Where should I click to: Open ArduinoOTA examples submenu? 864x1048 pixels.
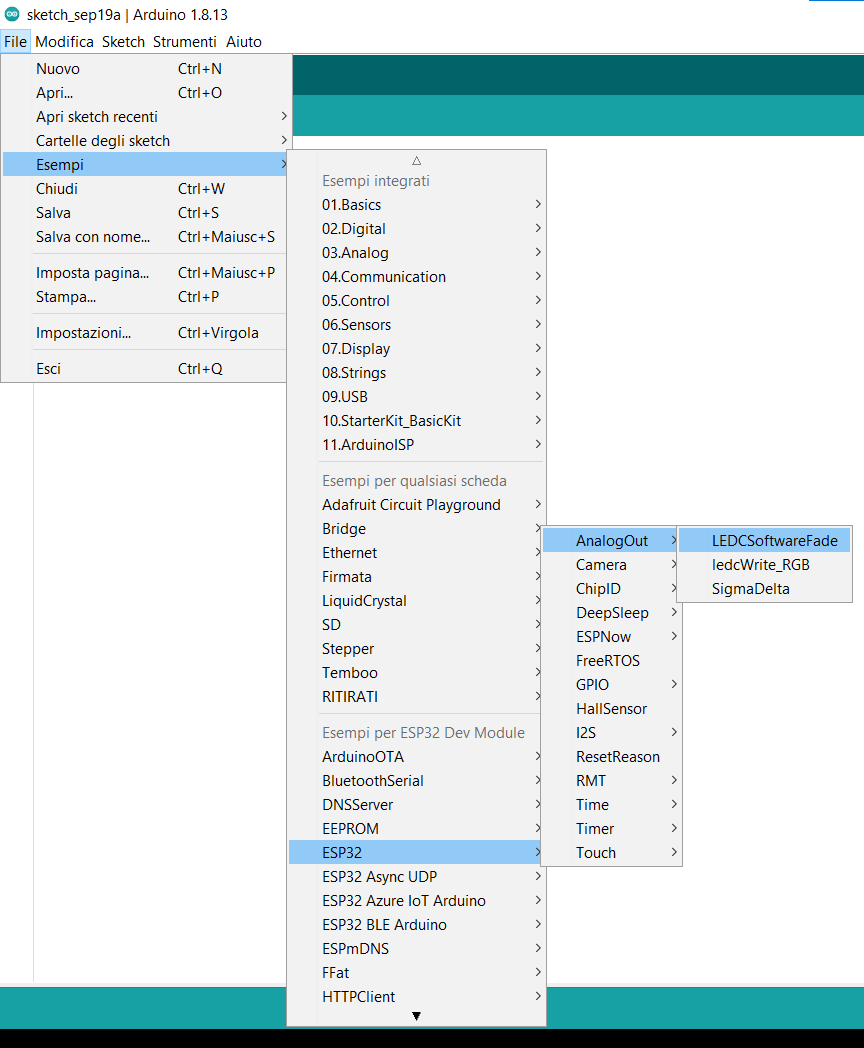coord(416,757)
